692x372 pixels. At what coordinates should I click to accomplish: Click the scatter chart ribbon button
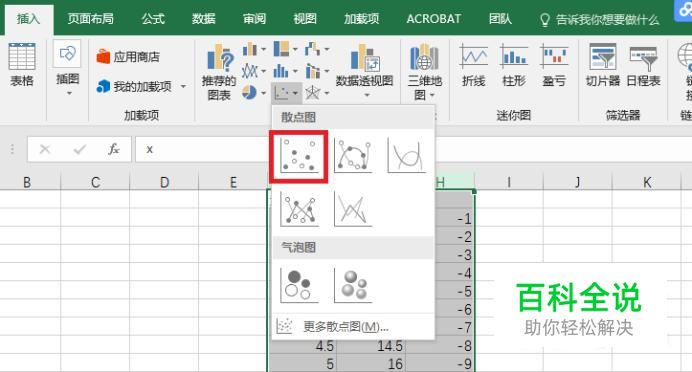point(286,93)
